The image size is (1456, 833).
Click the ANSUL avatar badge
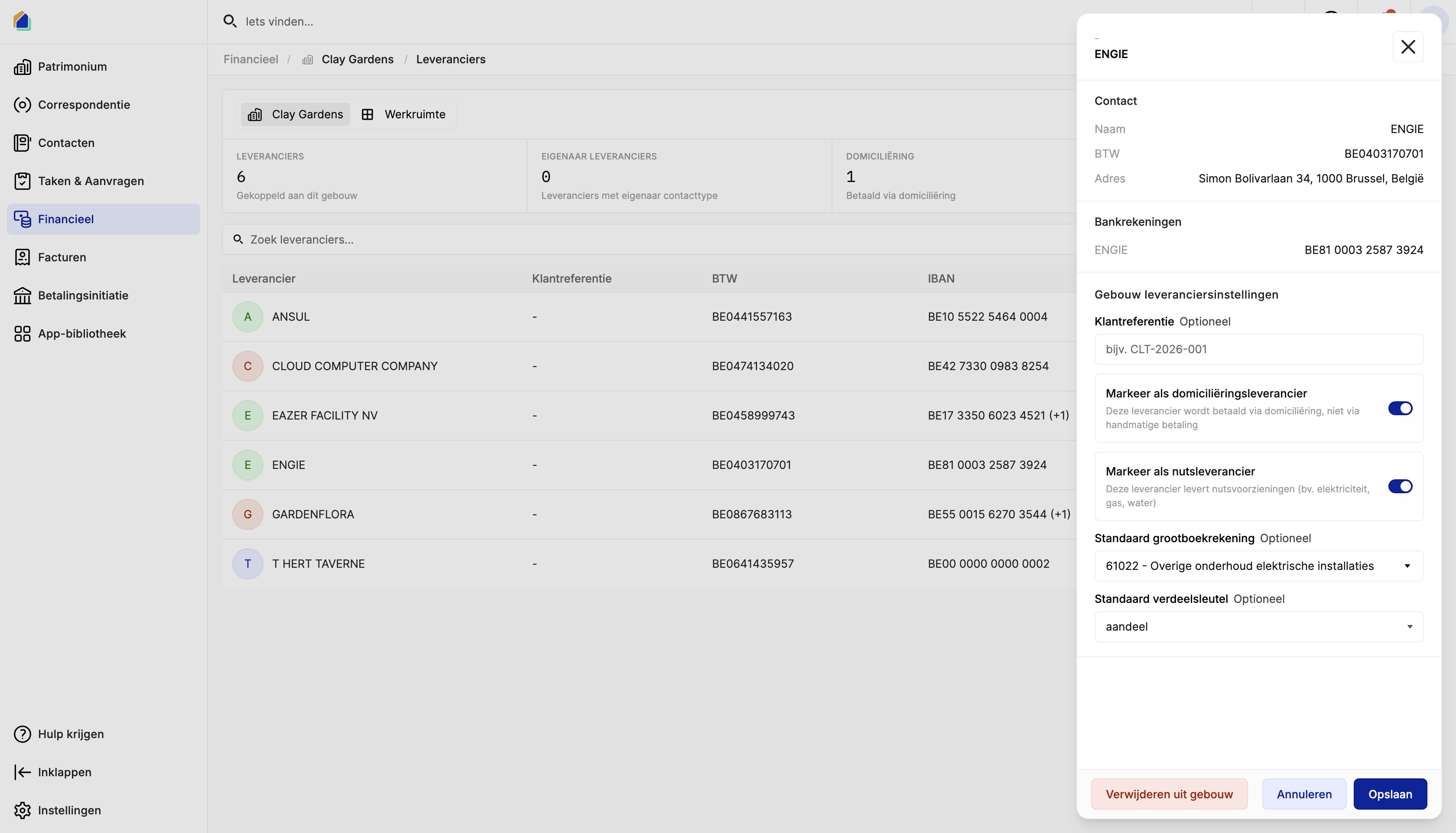(247, 317)
